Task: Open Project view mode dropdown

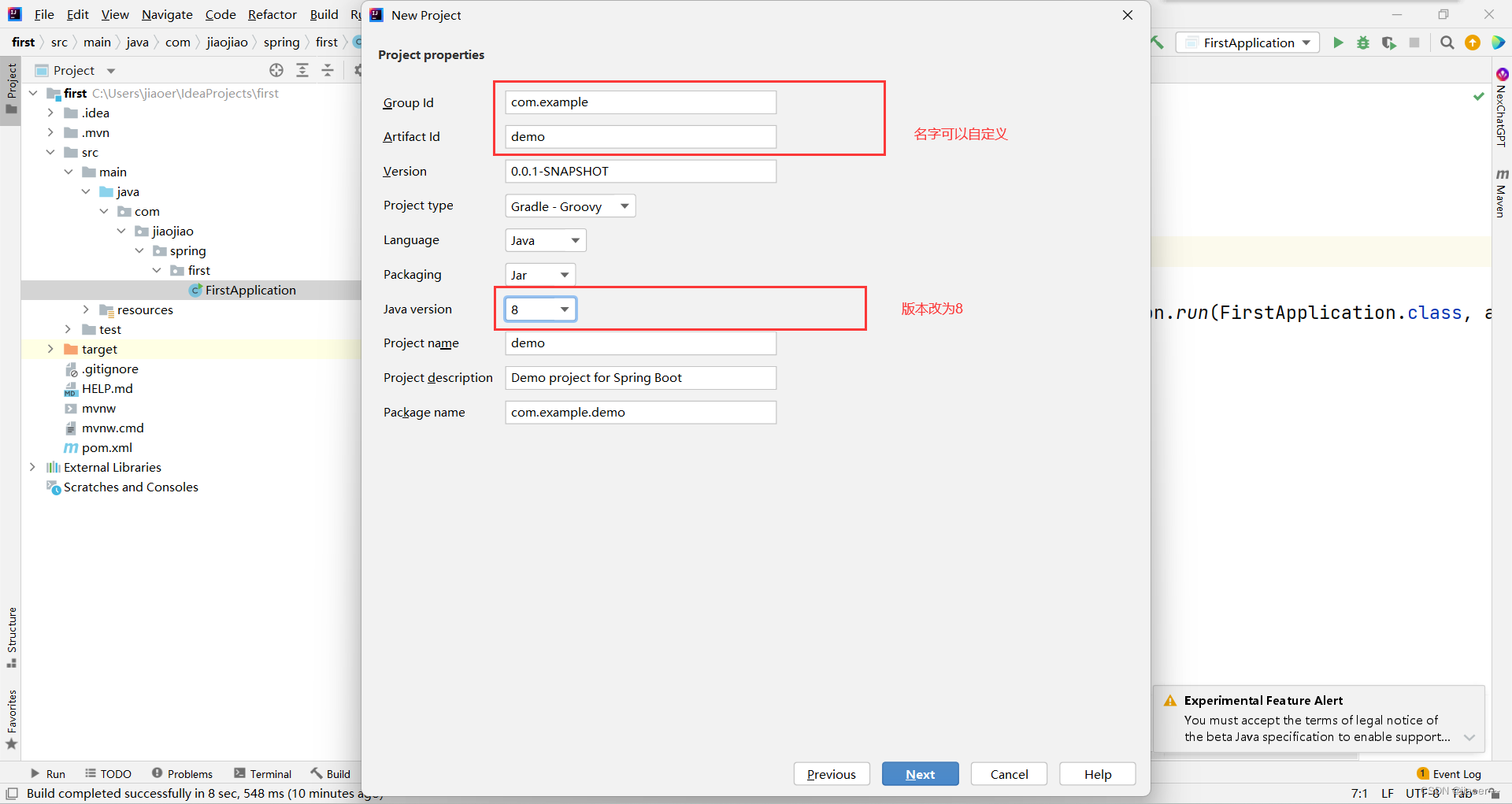Action: click(x=111, y=71)
